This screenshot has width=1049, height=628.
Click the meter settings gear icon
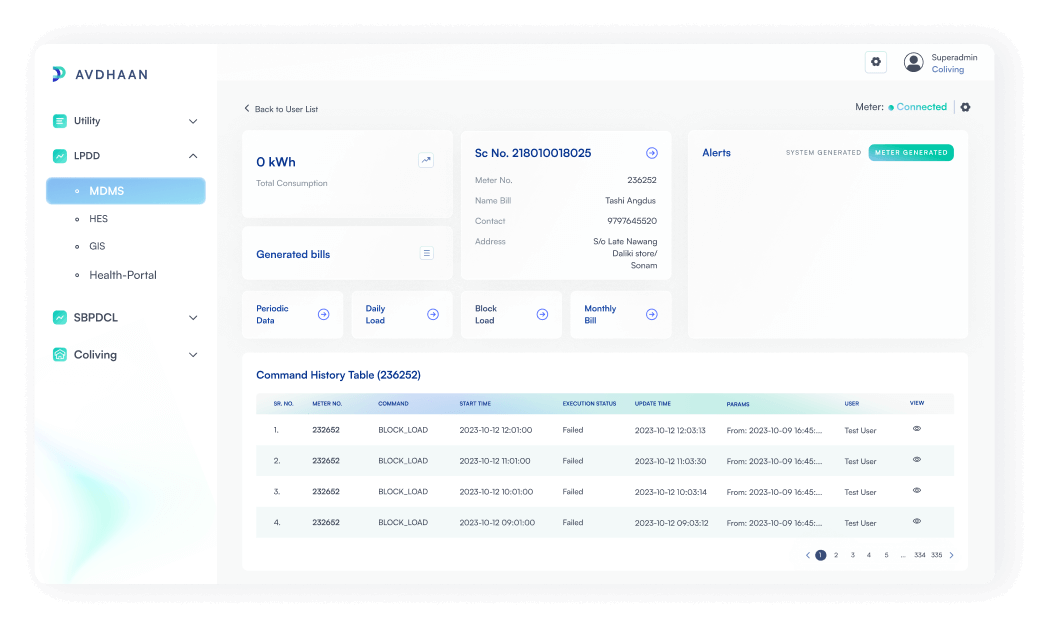coord(965,106)
